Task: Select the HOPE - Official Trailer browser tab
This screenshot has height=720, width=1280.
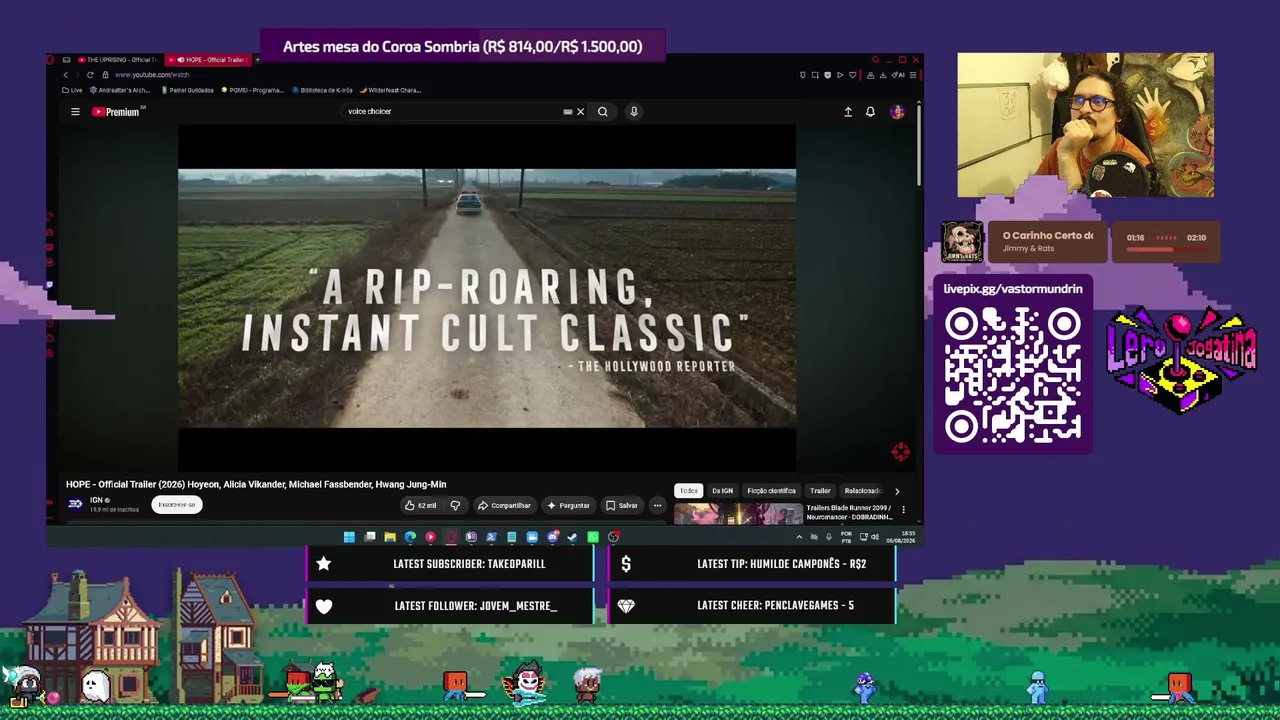Action: tap(208, 60)
